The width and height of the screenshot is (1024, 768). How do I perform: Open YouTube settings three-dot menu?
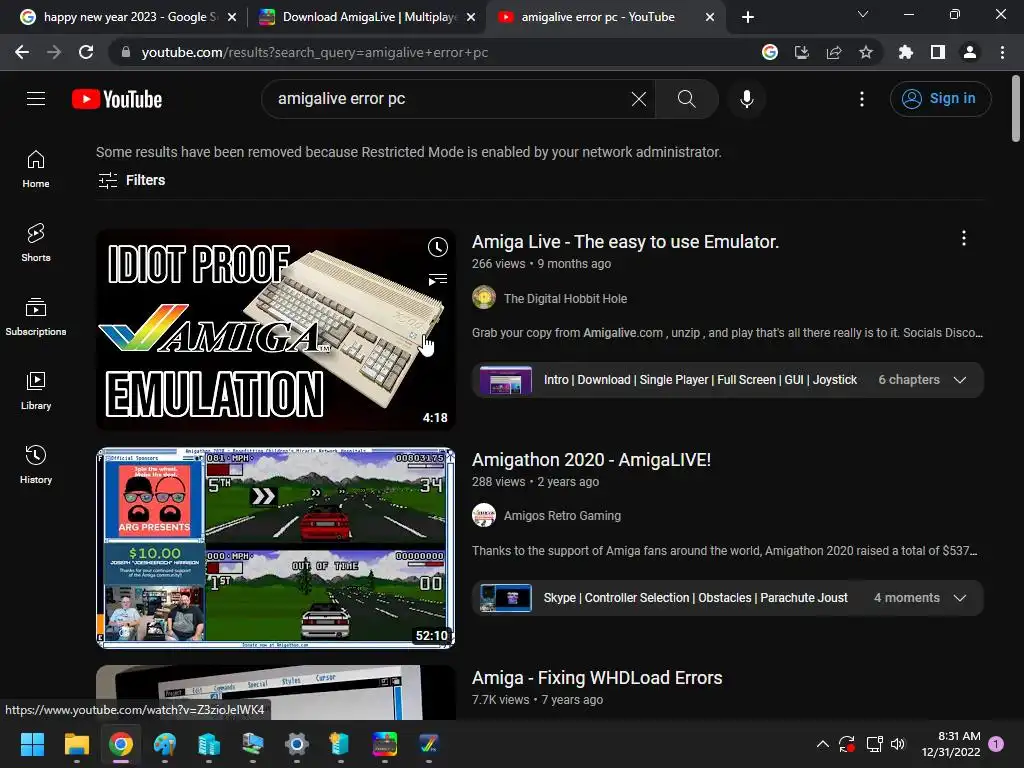(862, 99)
